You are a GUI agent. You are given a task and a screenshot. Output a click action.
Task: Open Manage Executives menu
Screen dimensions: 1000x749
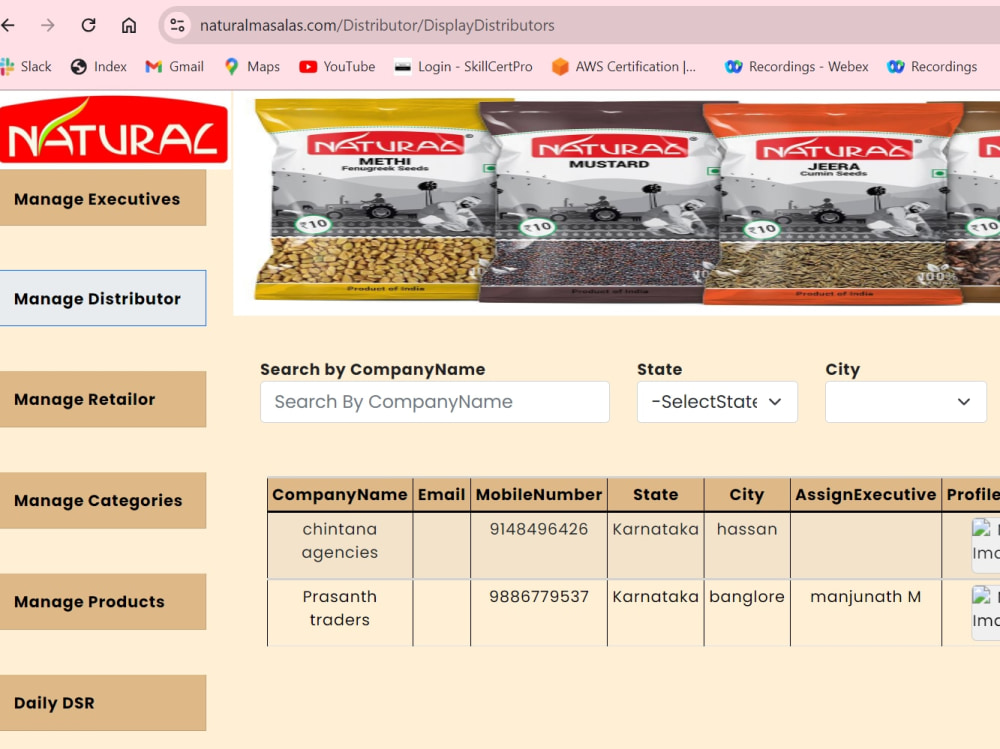pos(103,198)
